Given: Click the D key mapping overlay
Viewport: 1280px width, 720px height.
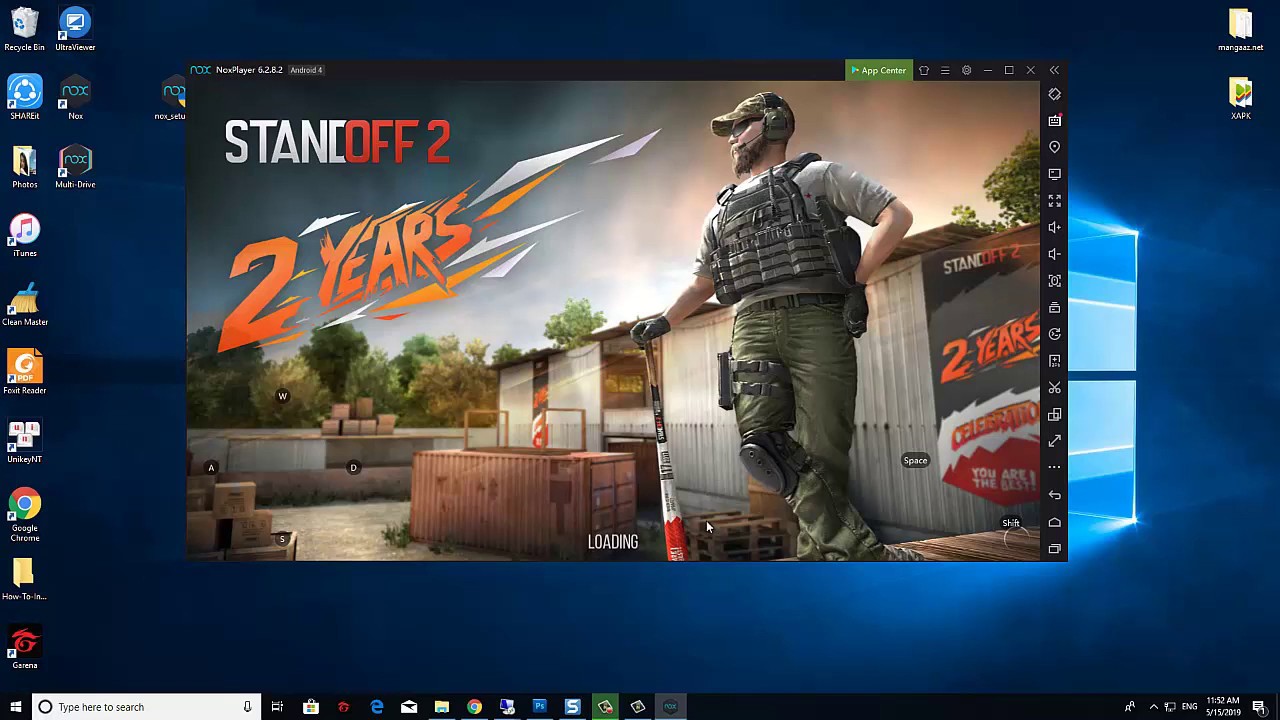Looking at the screenshot, I should [x=353, y=468].
